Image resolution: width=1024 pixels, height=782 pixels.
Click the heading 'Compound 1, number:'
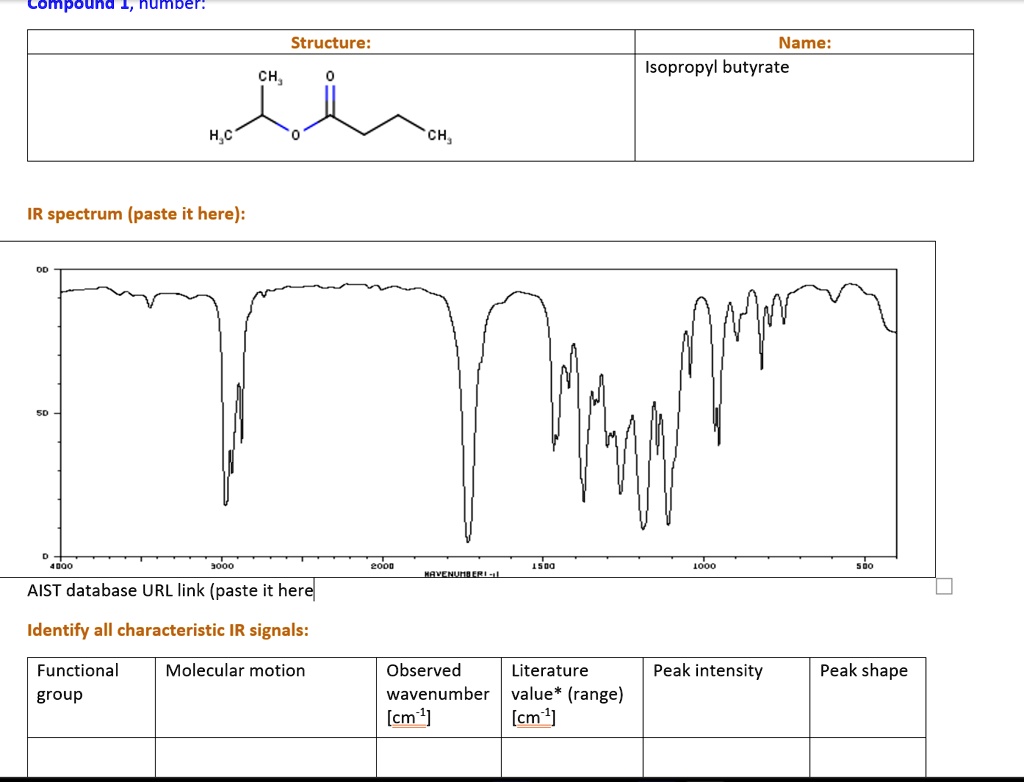click(115, 5)
